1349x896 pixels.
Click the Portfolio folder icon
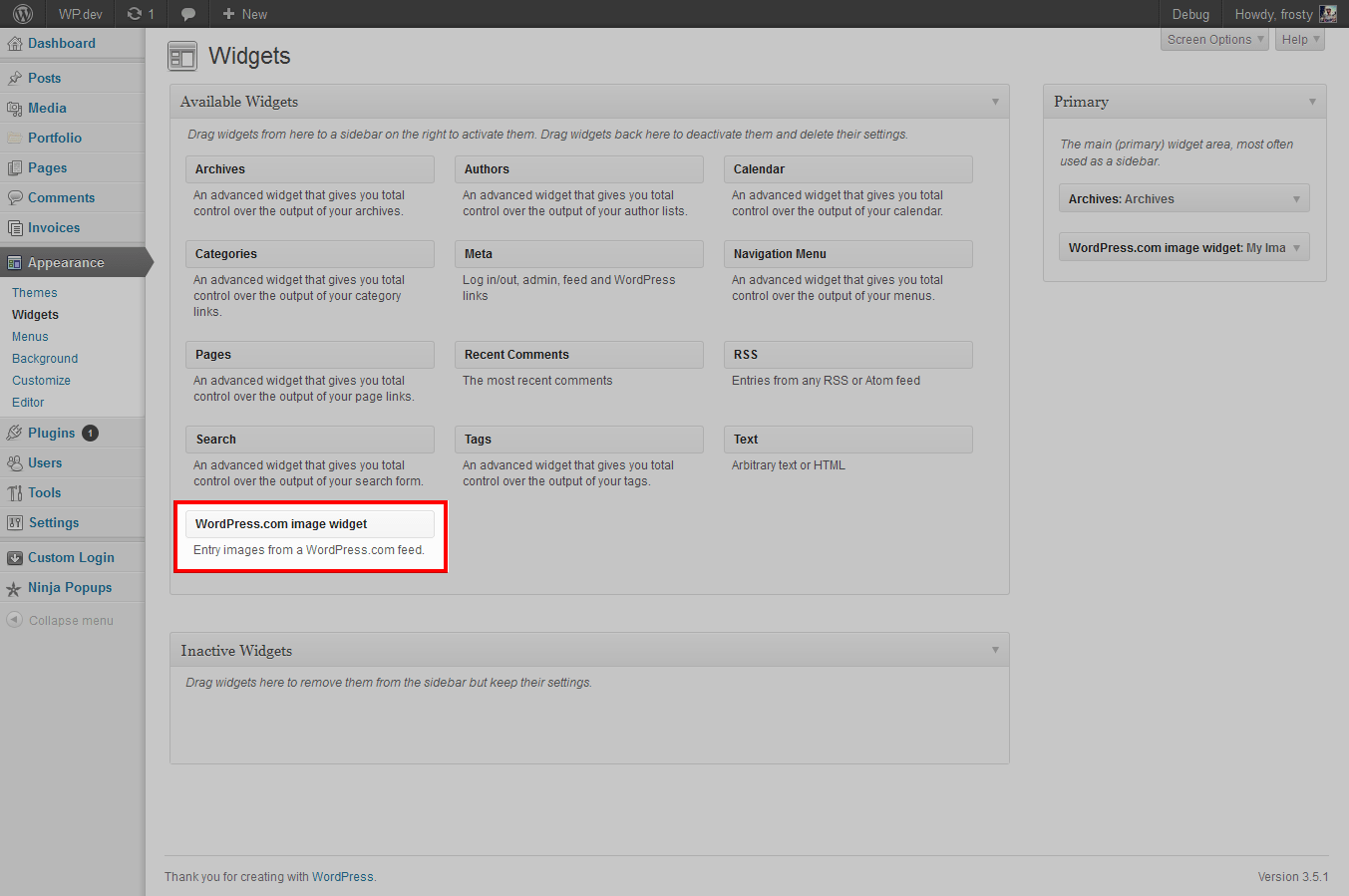[x=14, y=139]
